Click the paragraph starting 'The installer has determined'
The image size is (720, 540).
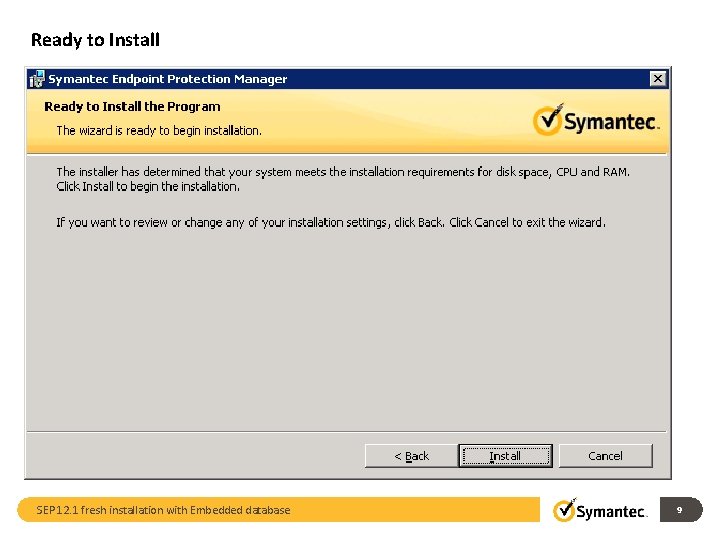(343, 179)
